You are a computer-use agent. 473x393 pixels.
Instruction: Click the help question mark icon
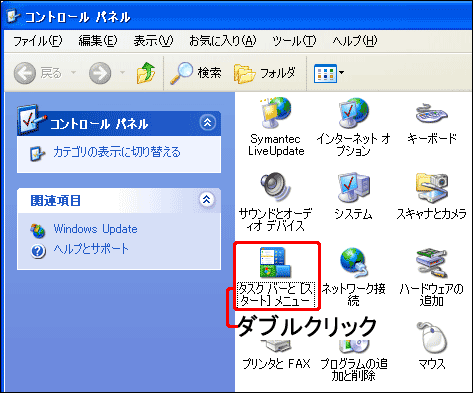click(x=38, y=251)
